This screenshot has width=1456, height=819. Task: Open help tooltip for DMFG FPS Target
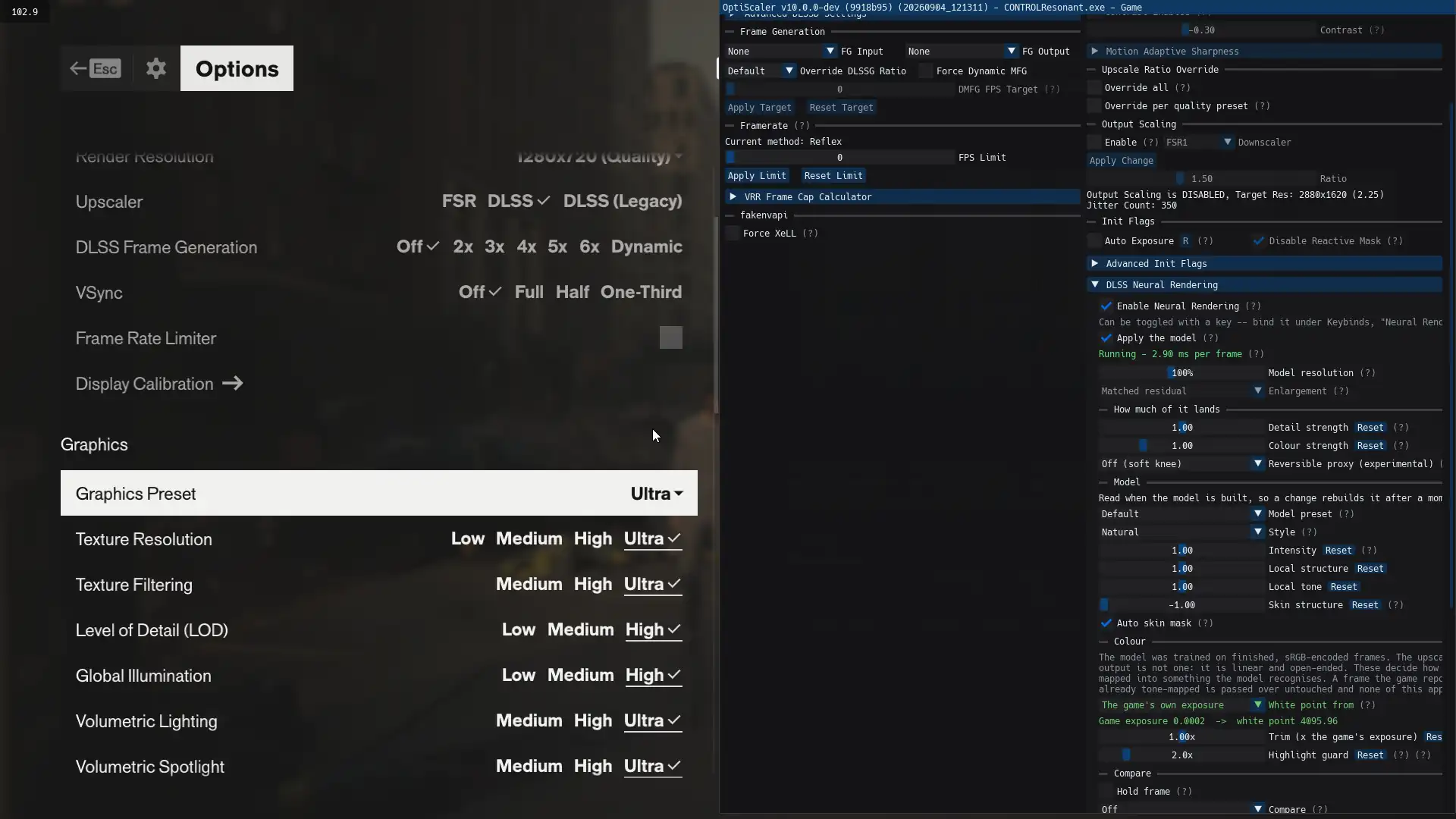(1052, 89)
